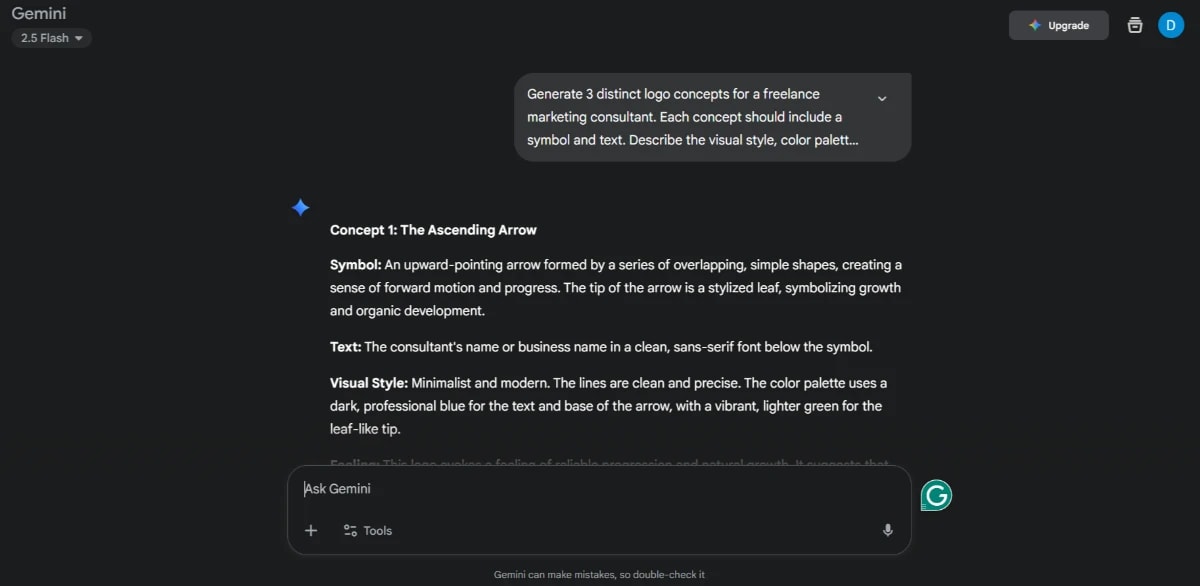Click the Gemini can make mistakes disclaimer

(599, 575)
